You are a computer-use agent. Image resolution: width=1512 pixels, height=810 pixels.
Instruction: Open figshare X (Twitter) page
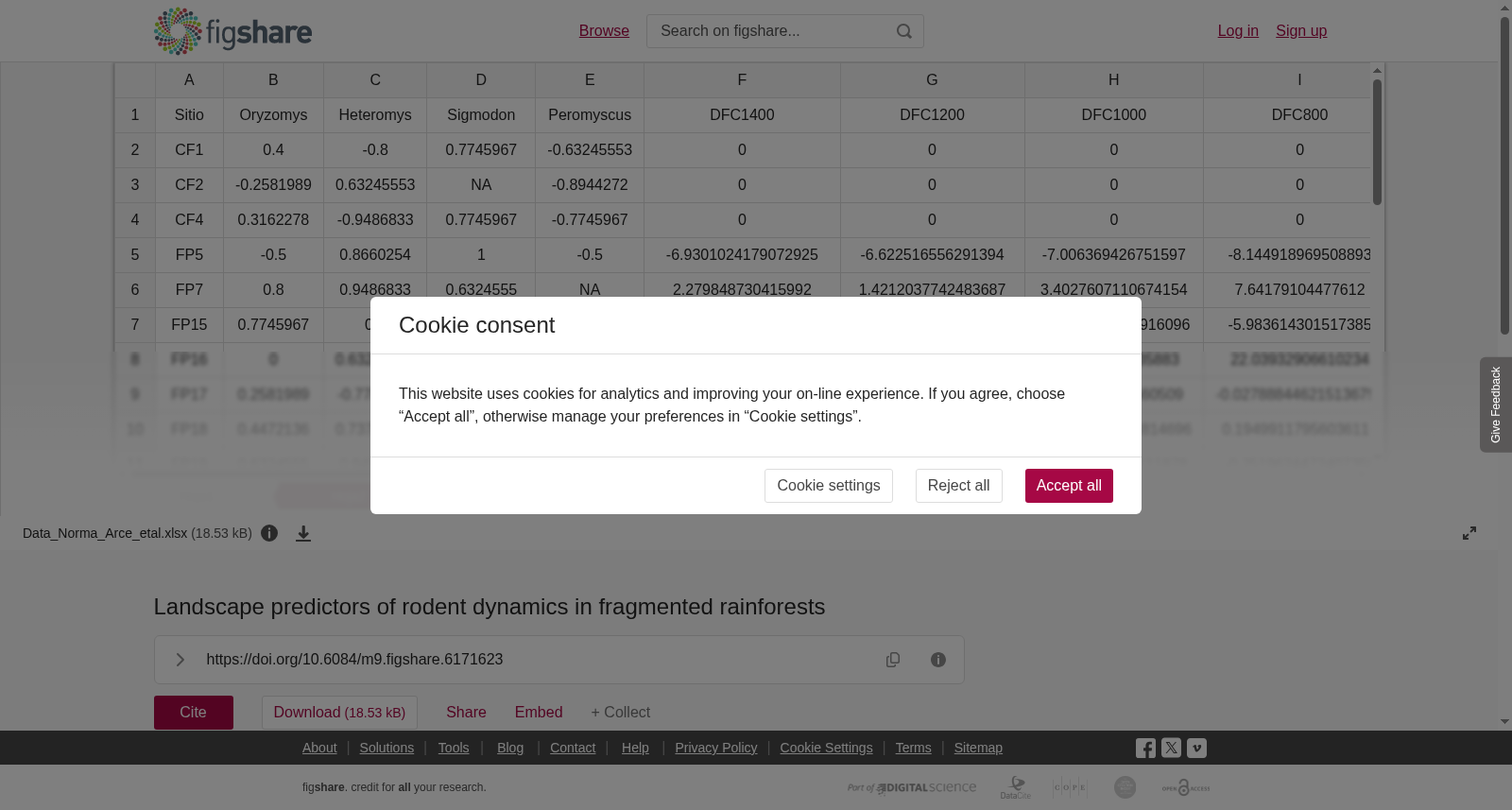point(1171,748)
